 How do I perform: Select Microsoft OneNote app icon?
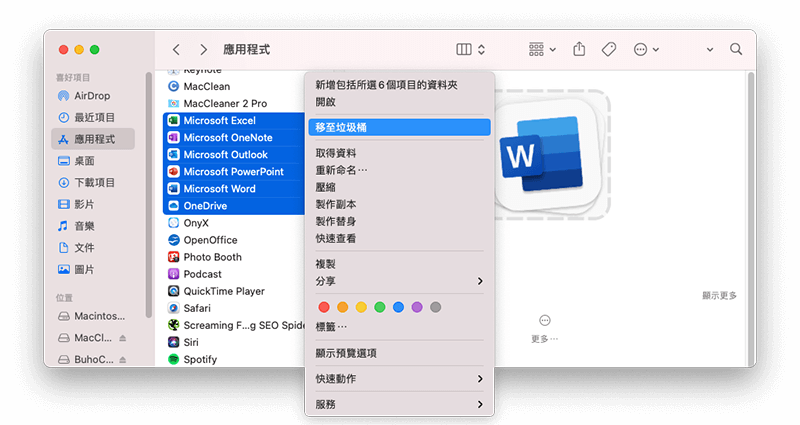click(x=173, y=138)
